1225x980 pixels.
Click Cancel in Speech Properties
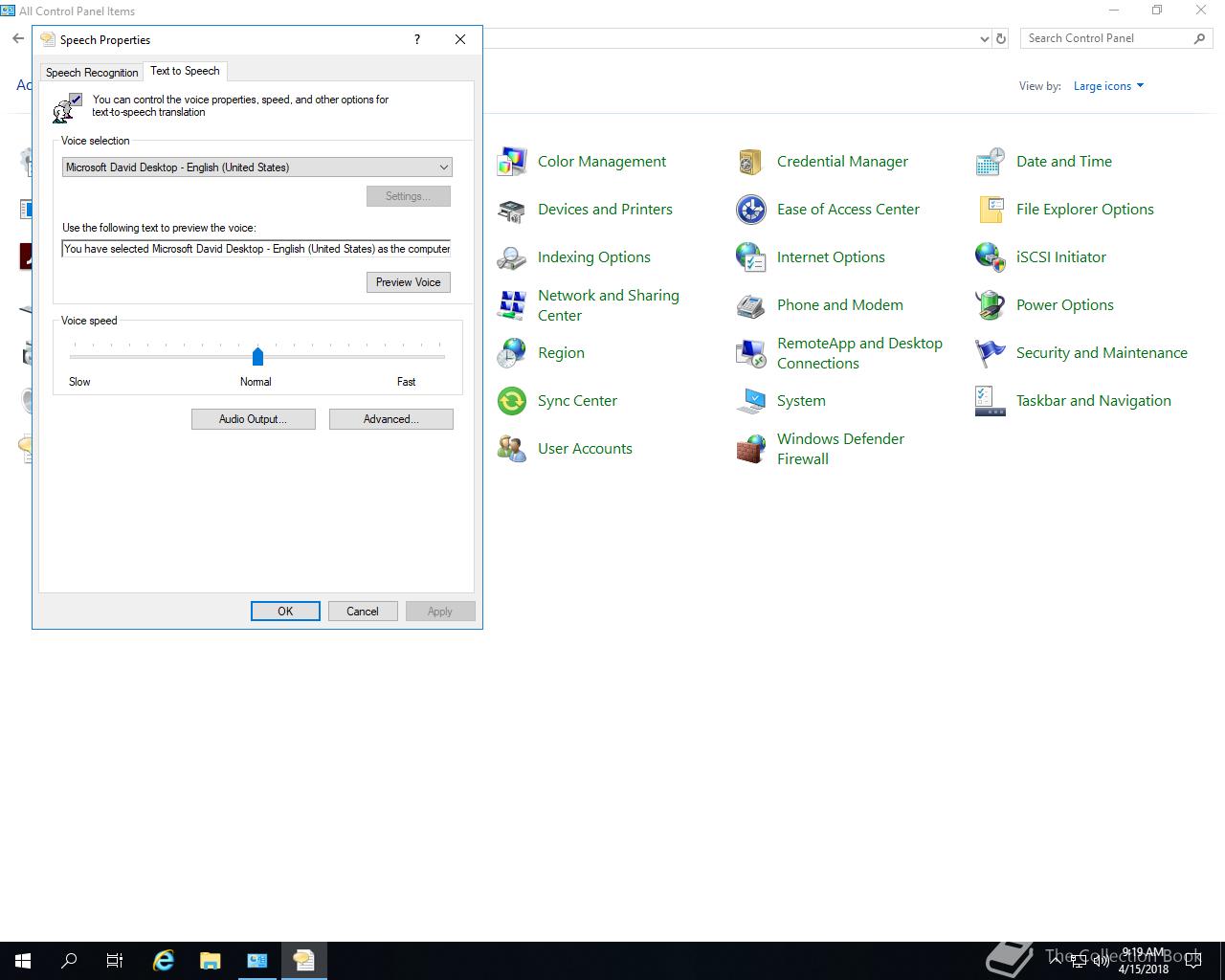(363, 612)
